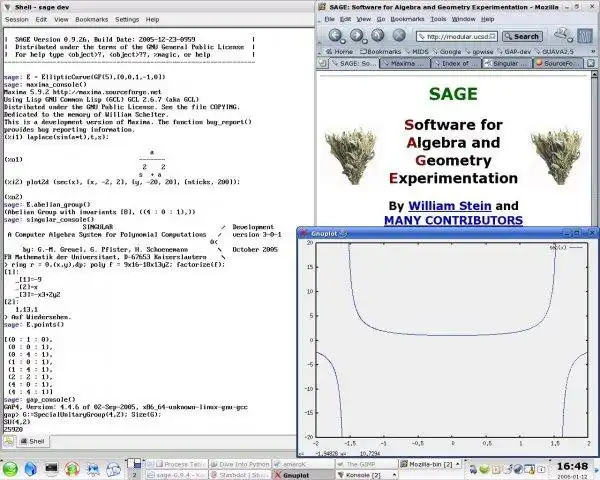Click the Konsole window menu icon
Screen dimensions: 600x480
pyautogui.click(x=7, y=7)
